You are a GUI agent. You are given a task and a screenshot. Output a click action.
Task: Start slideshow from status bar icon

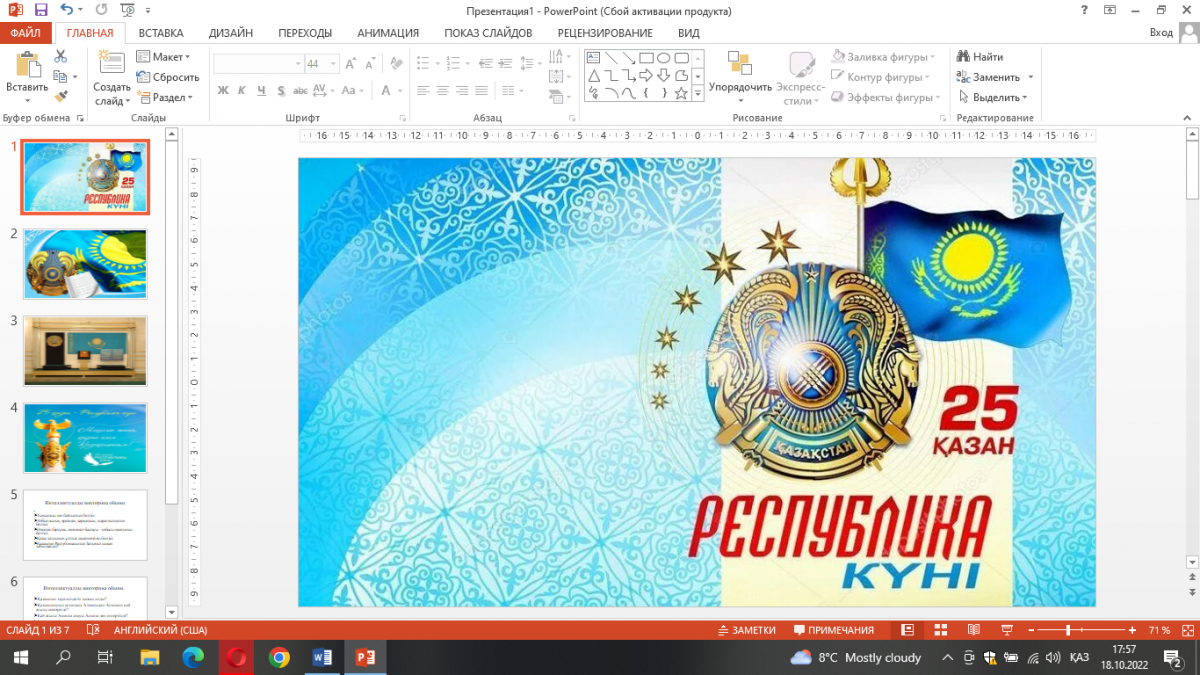tap(1006, 630)
